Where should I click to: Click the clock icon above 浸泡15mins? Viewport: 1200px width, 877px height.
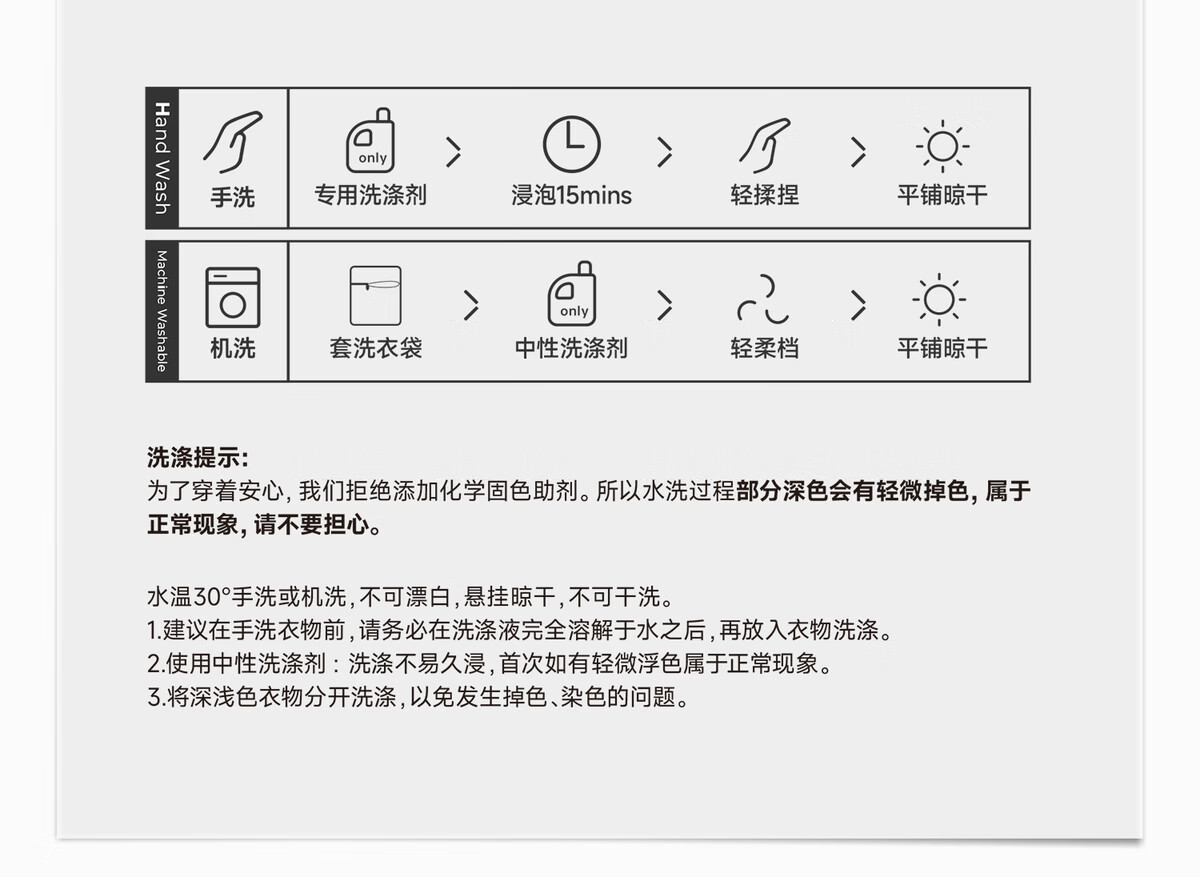tap(571, 145)
